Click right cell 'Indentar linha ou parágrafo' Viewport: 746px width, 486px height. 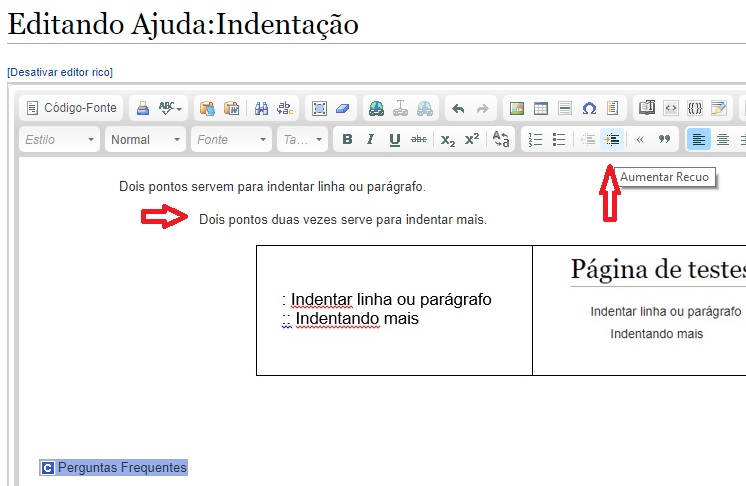(x=666, y=311)
